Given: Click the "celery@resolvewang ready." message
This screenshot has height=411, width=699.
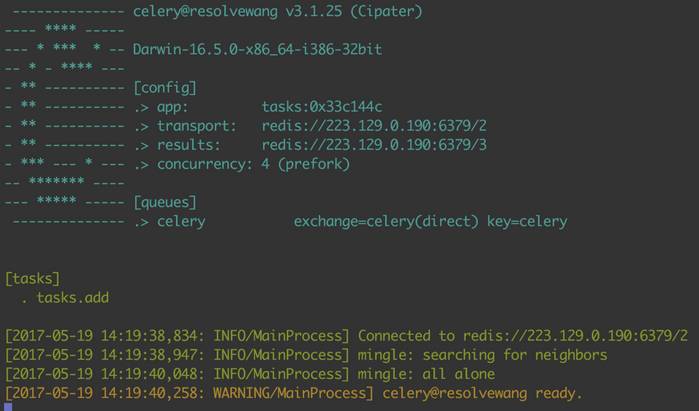Looking at the screenshot, I should click(482, 393).
